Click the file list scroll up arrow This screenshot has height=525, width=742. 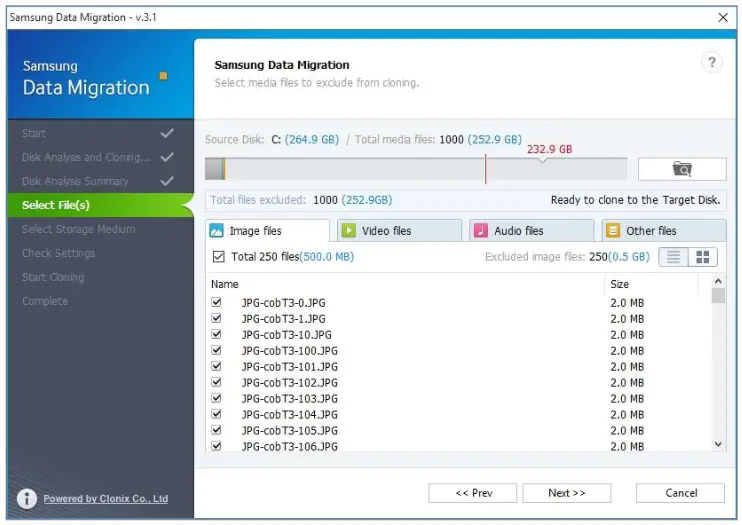[718, 281]
